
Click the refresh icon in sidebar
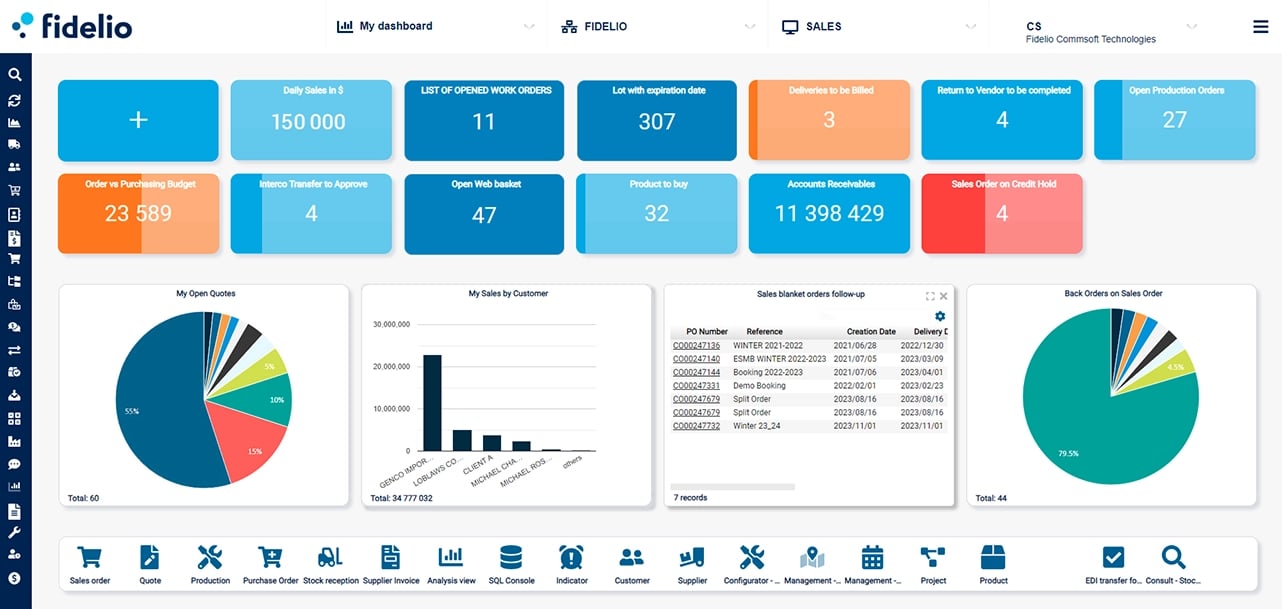tap(15, 101)
